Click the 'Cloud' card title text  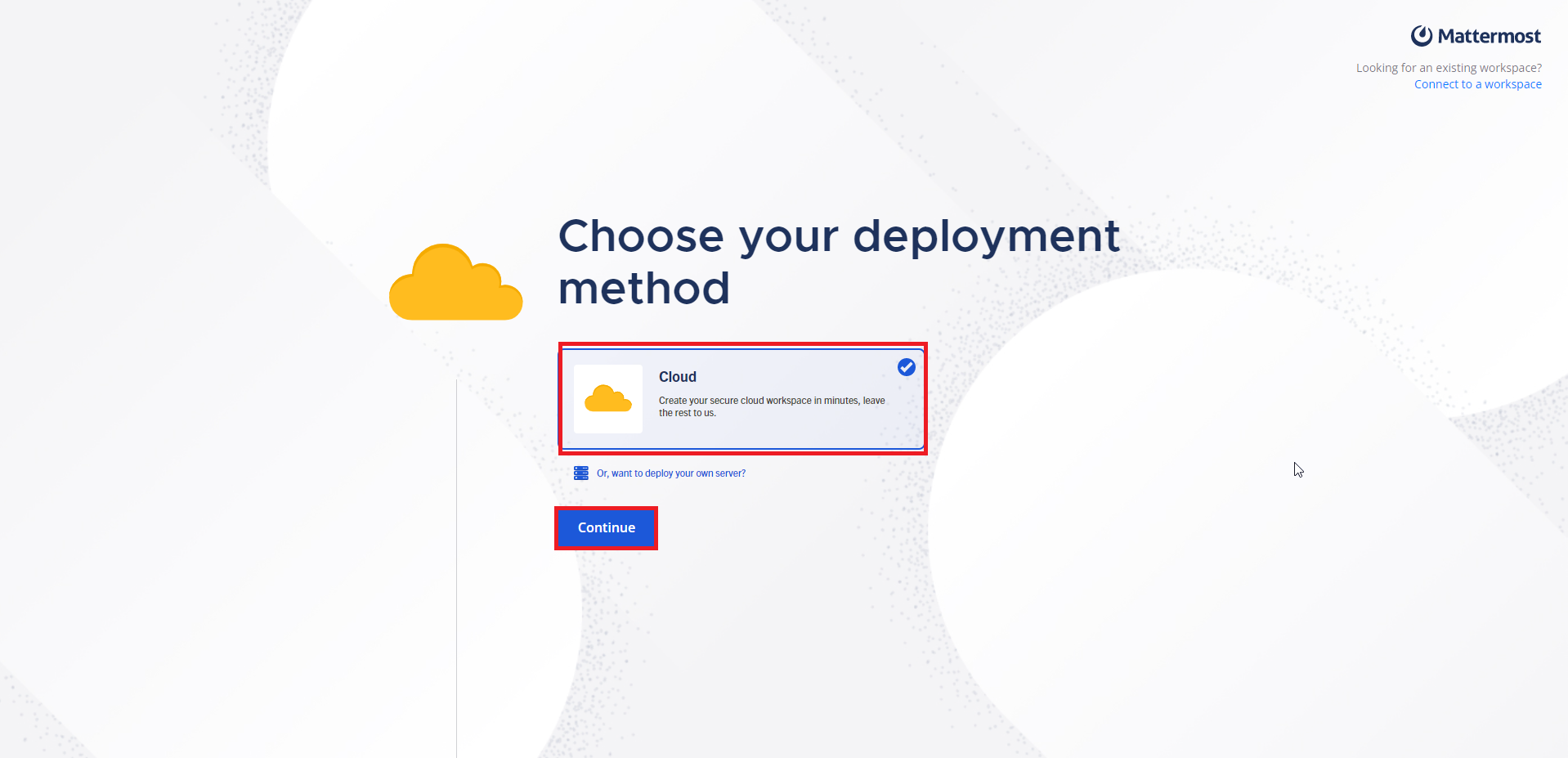pyautogui.click(x=678, y=377)
